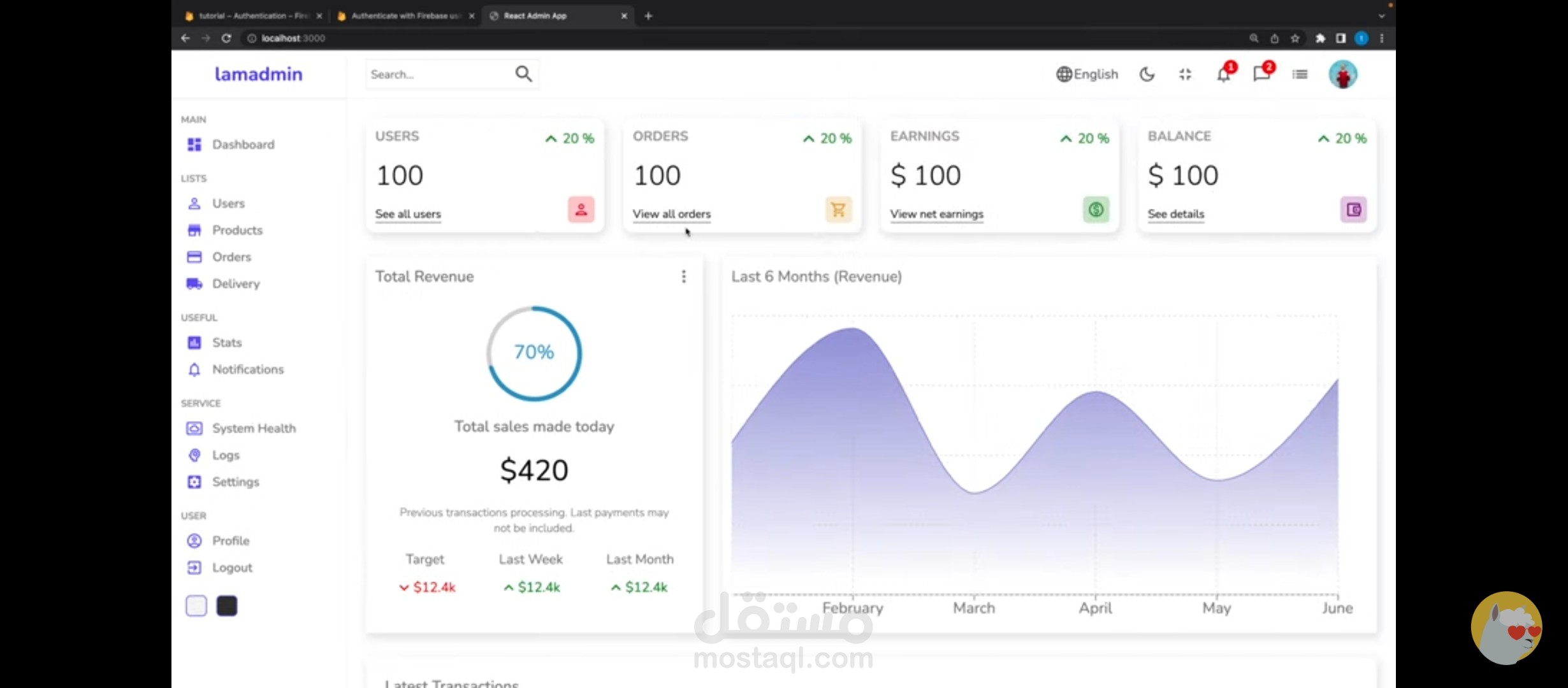
Task: Open Products in the sidebar
Action: click(x=237, y=230)
